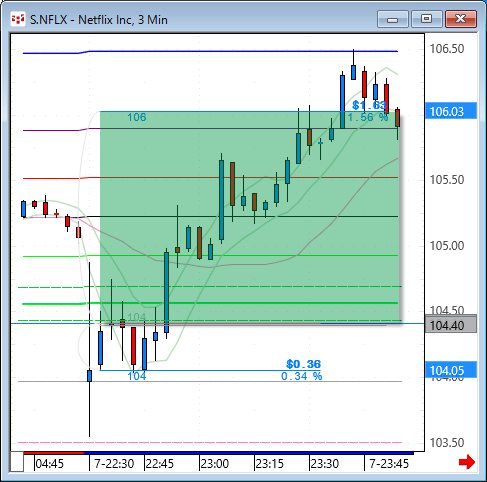Click the 1.56 % profit percentage label
This screenshot has height=482, width=487.
(368, 117)
